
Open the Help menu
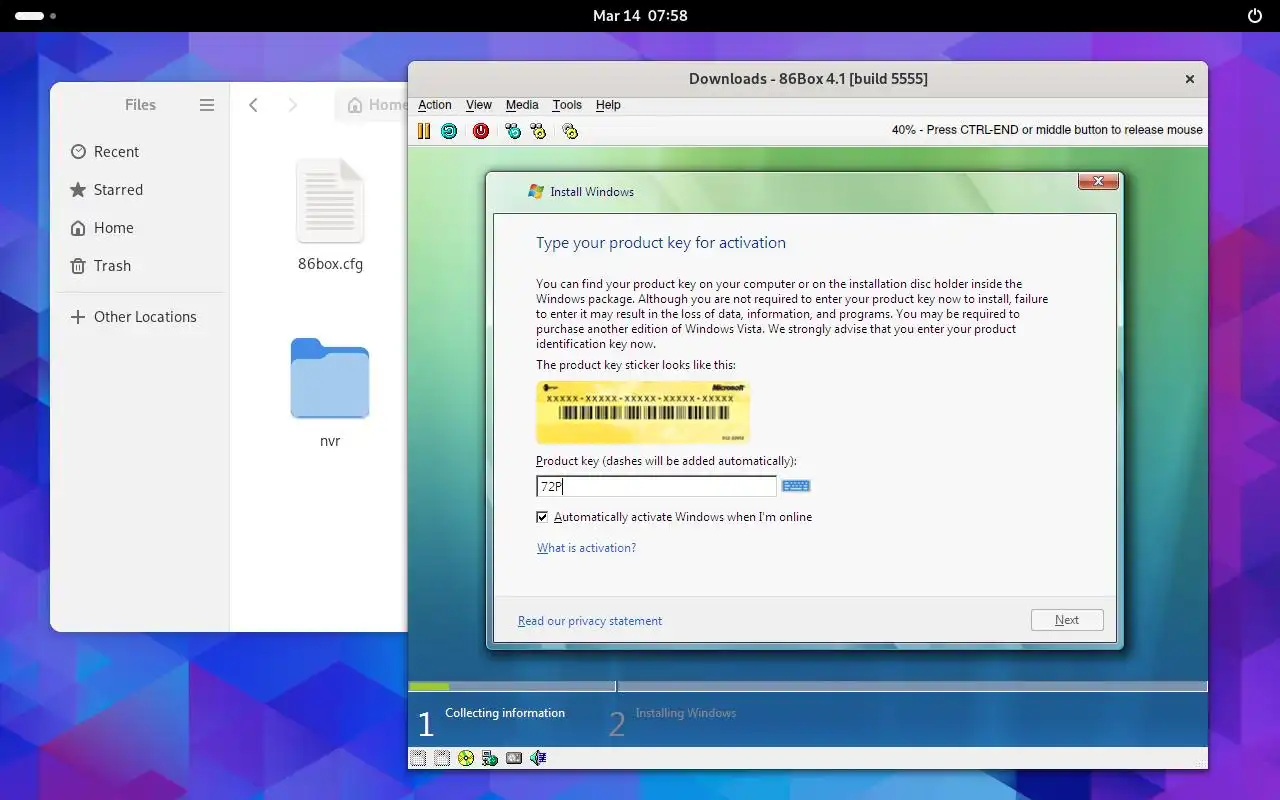608,105
